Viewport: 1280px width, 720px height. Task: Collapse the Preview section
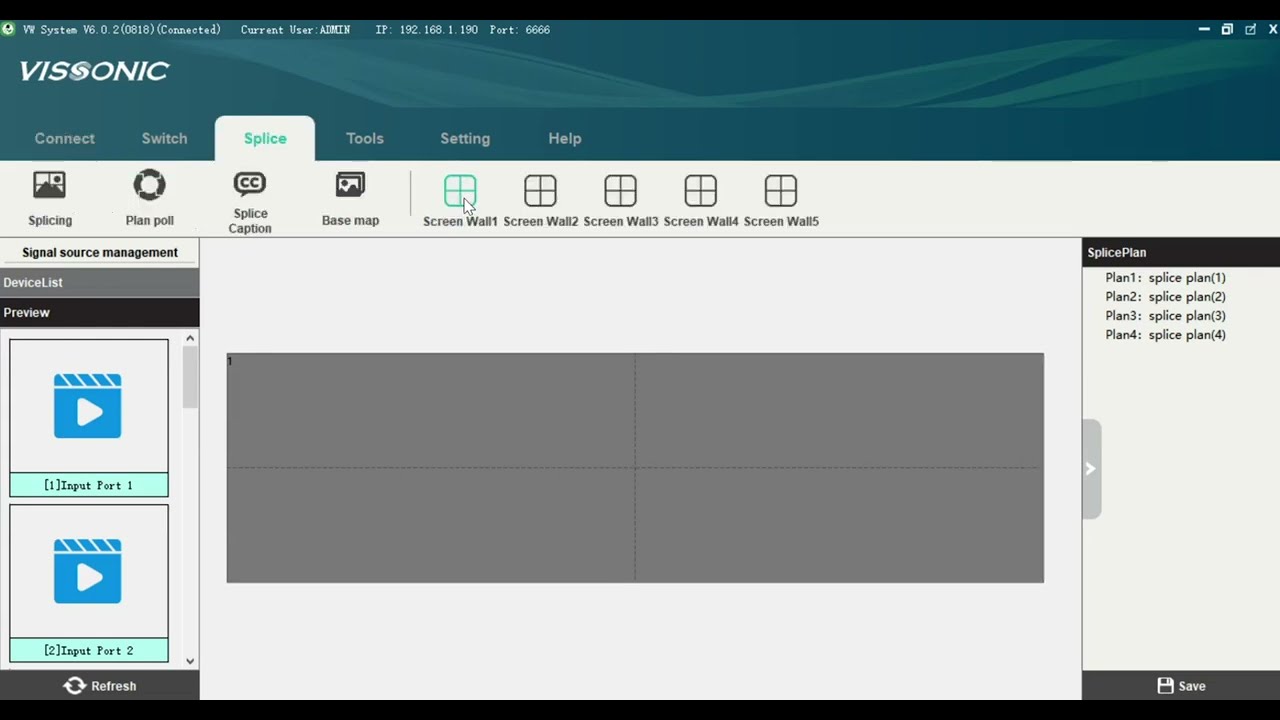click(100, 312)
